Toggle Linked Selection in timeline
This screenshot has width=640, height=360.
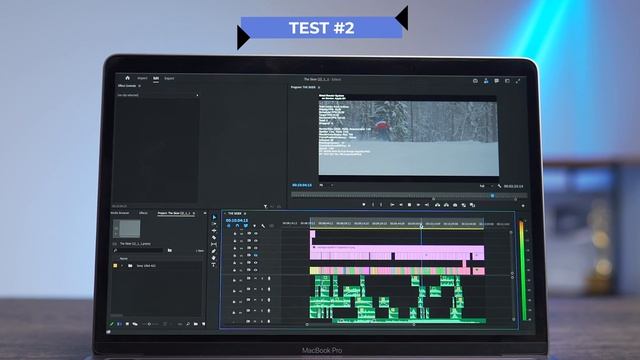tap(246, 226)
